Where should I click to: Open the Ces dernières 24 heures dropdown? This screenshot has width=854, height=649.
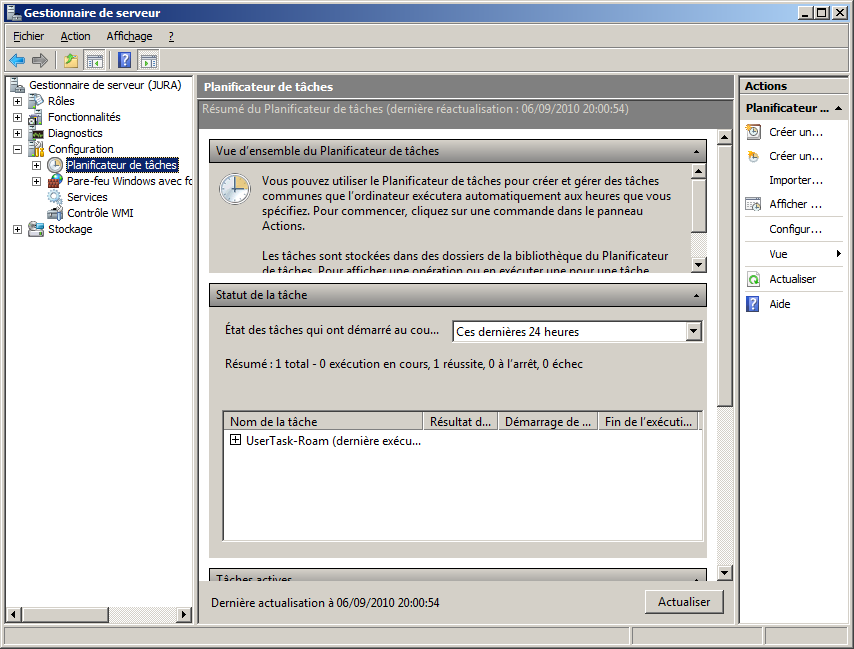click(694, 332)
